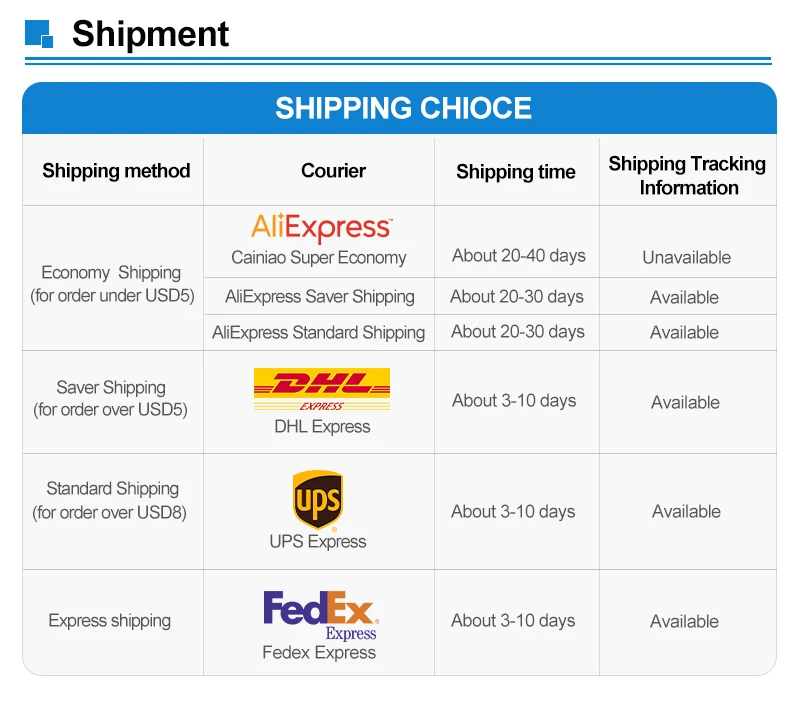Viewport: 790px width, 709px height.
Task: Click the blue square Shipment icon
Action: [39, 34]
